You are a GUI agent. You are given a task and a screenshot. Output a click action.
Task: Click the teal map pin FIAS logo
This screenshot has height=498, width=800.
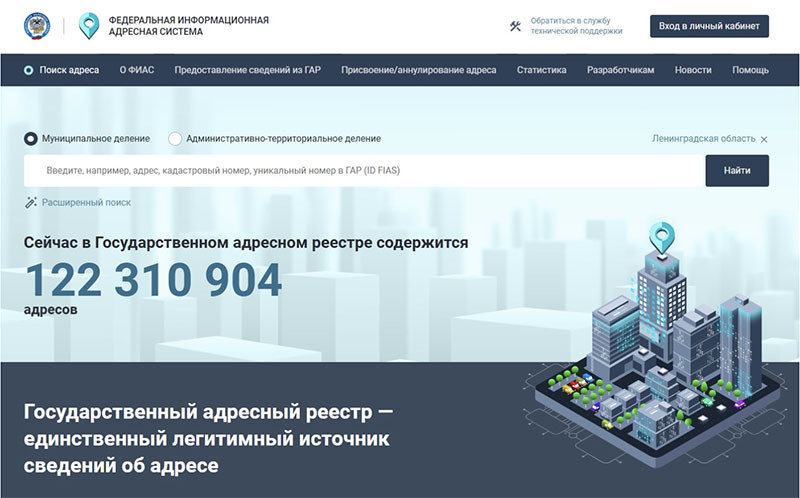point(89,26)
